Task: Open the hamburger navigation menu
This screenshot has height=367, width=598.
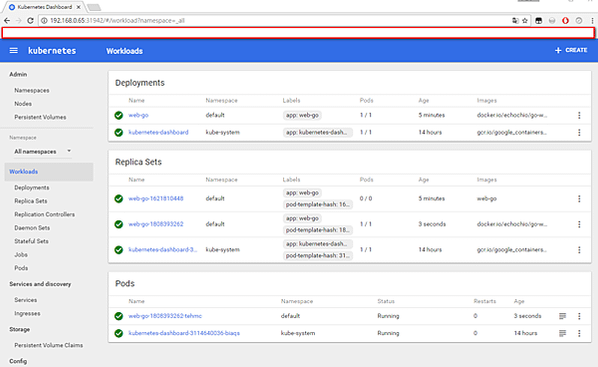Action: (13, 50)
